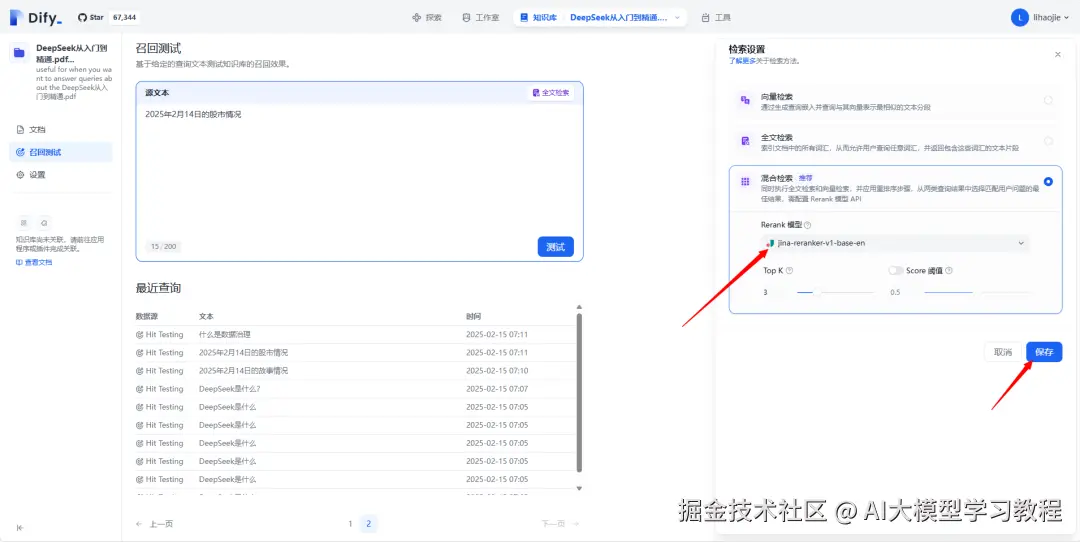Open the Rerank 模型 dropdown
Image resolution: width=1080 pixels, height=542 pixels.
click(895, 243)
